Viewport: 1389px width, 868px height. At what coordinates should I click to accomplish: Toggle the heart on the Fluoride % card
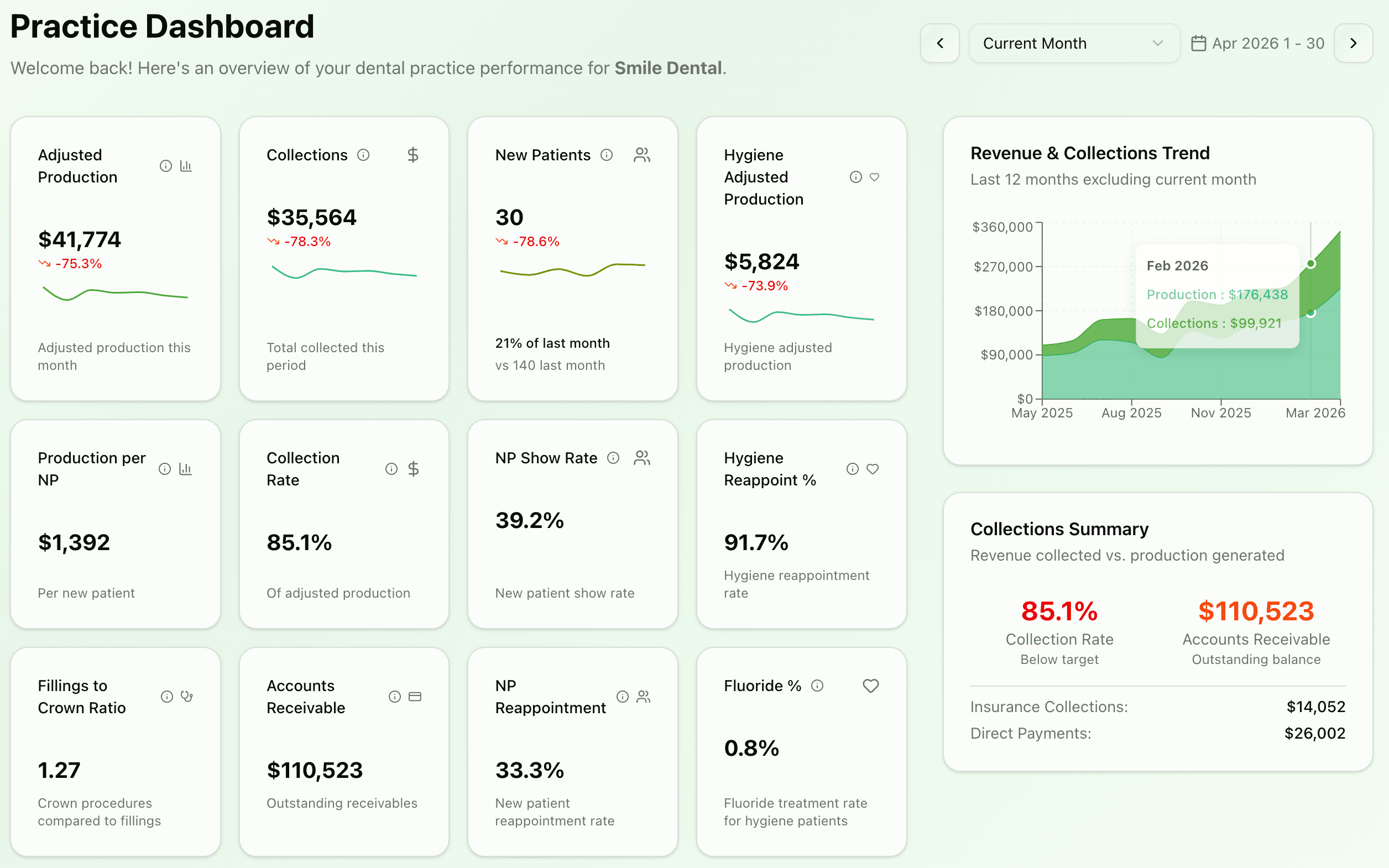pyautogui.click(x=871, y=685)
